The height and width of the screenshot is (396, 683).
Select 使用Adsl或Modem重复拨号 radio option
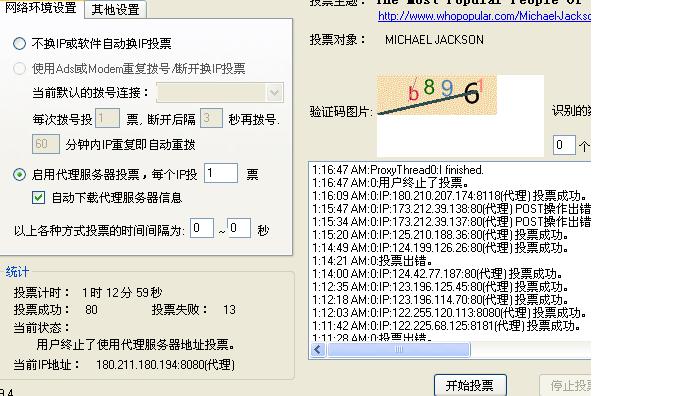[x=20, y=69]
